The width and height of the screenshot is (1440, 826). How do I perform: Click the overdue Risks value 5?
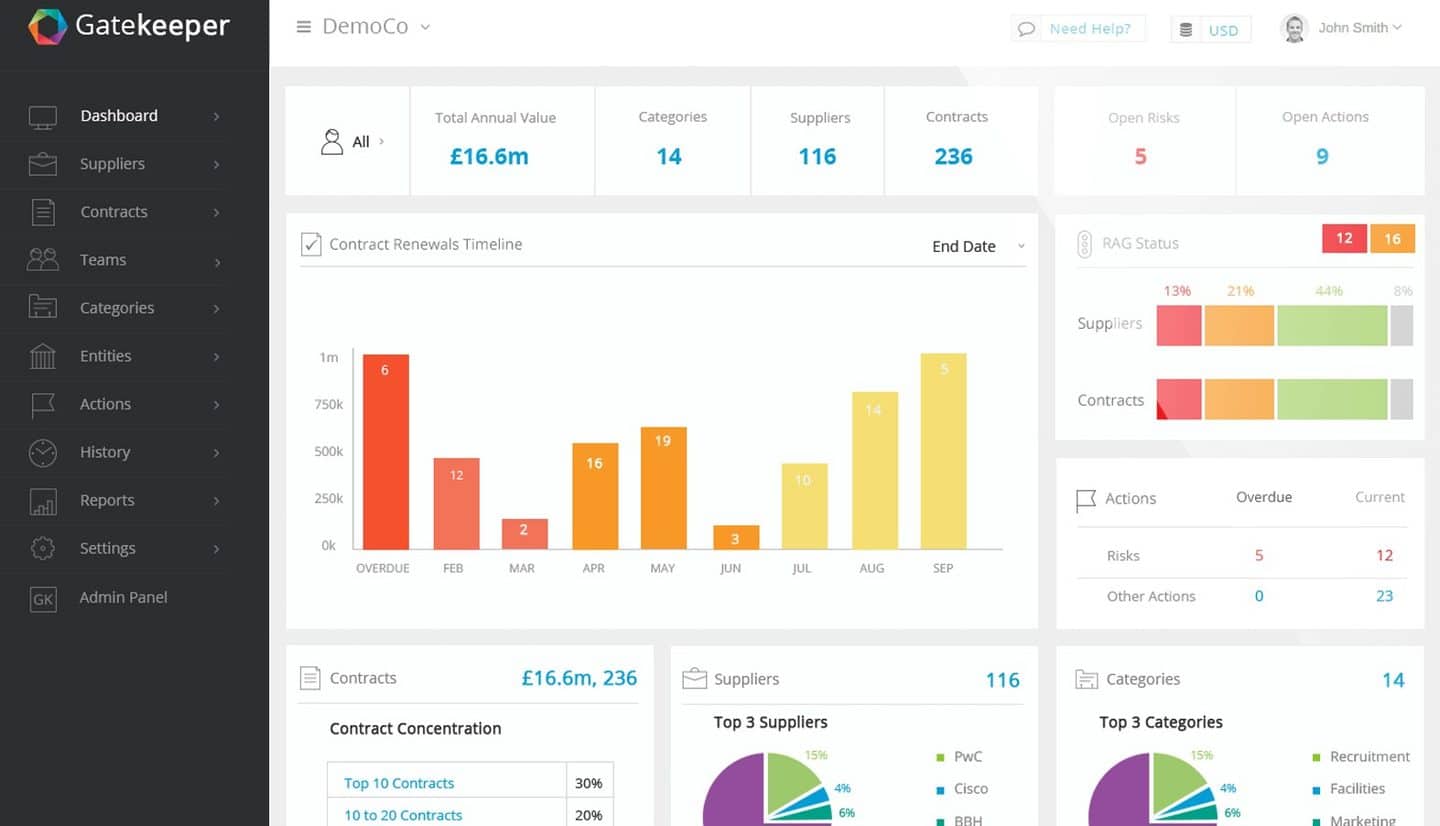1259,555
